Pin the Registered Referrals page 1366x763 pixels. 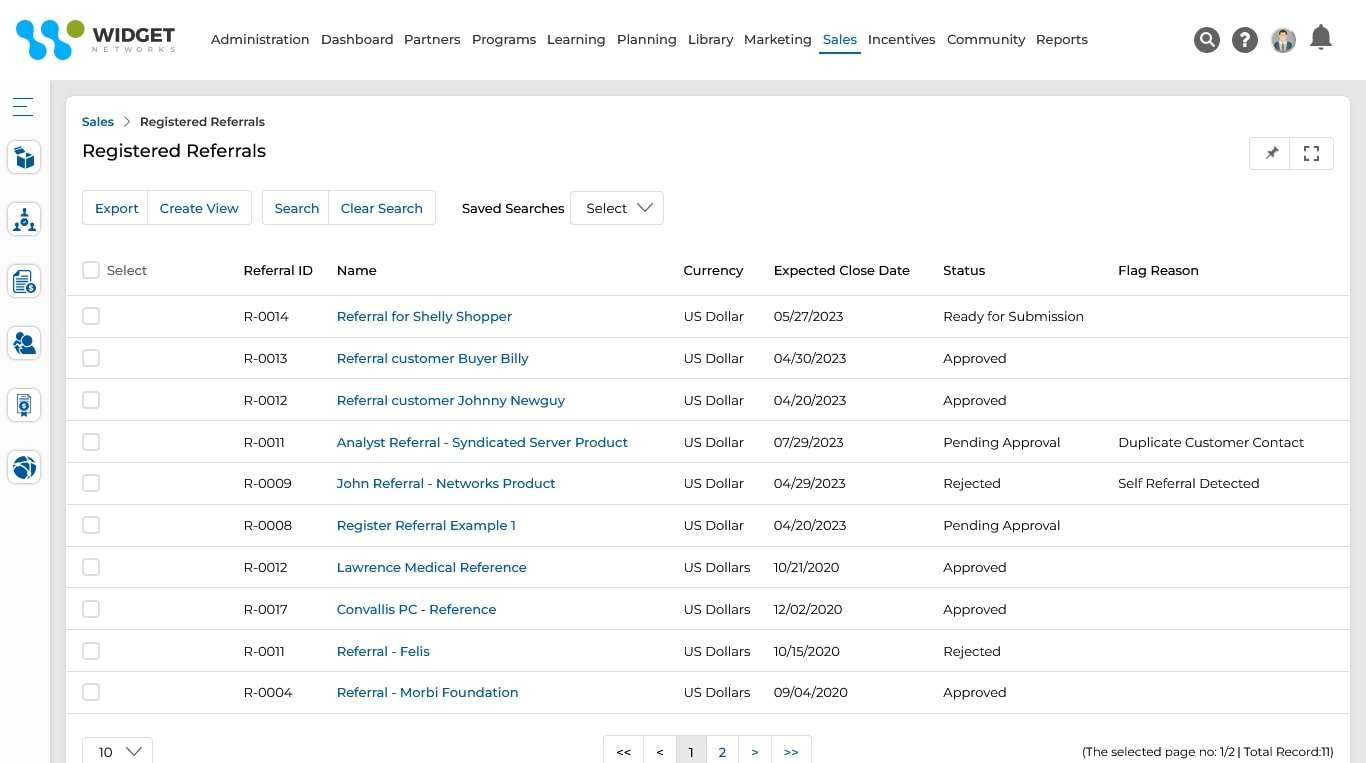pos(1271,153)
